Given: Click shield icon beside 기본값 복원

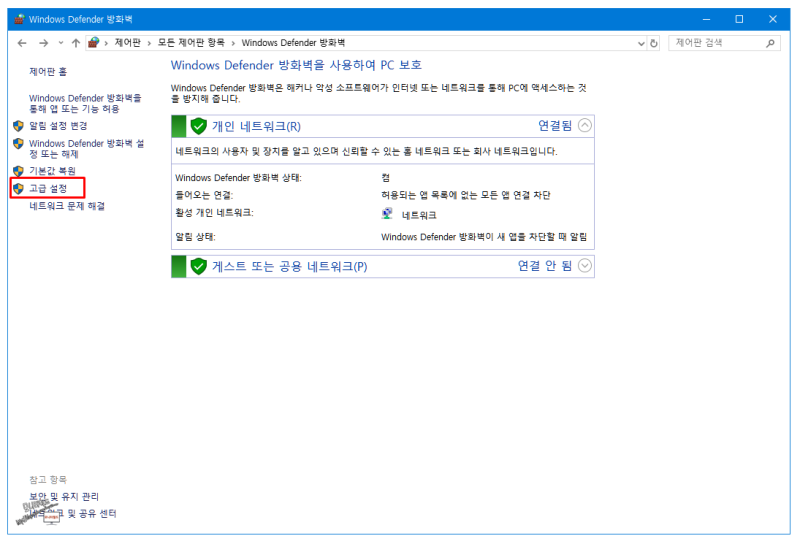Looking at the screenshot, I should (x=18, y=170).
